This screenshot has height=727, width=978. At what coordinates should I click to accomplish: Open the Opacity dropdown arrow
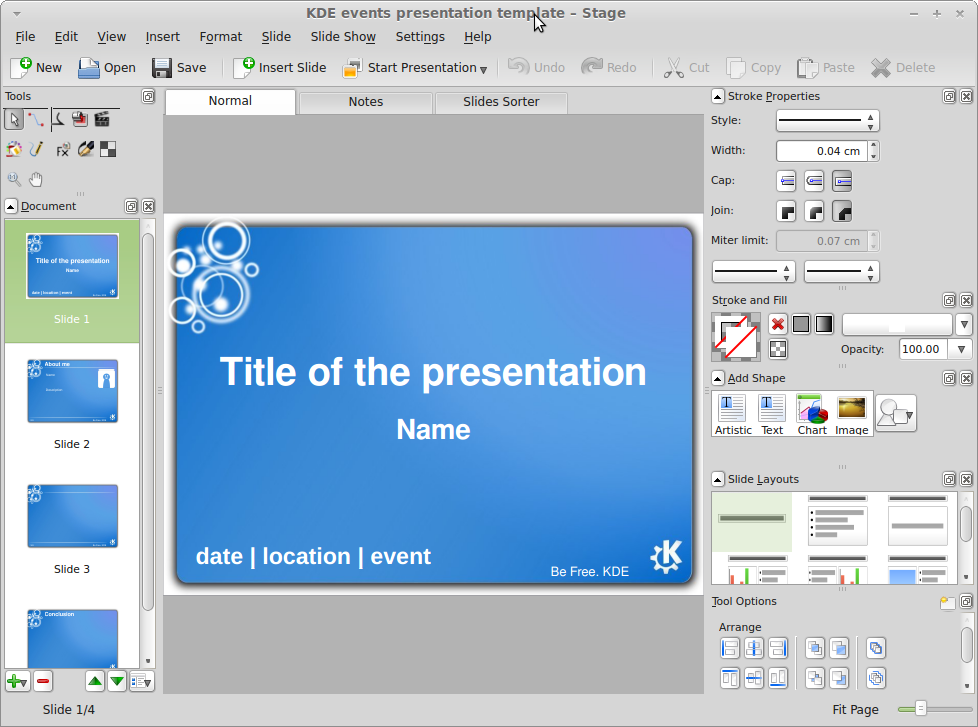click(x=961, y=349)
